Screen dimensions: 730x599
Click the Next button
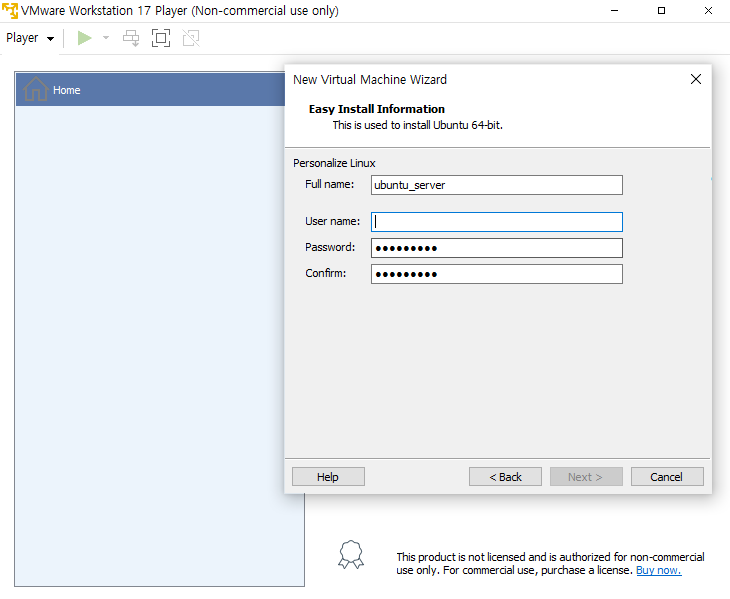[x=586, y=477]
